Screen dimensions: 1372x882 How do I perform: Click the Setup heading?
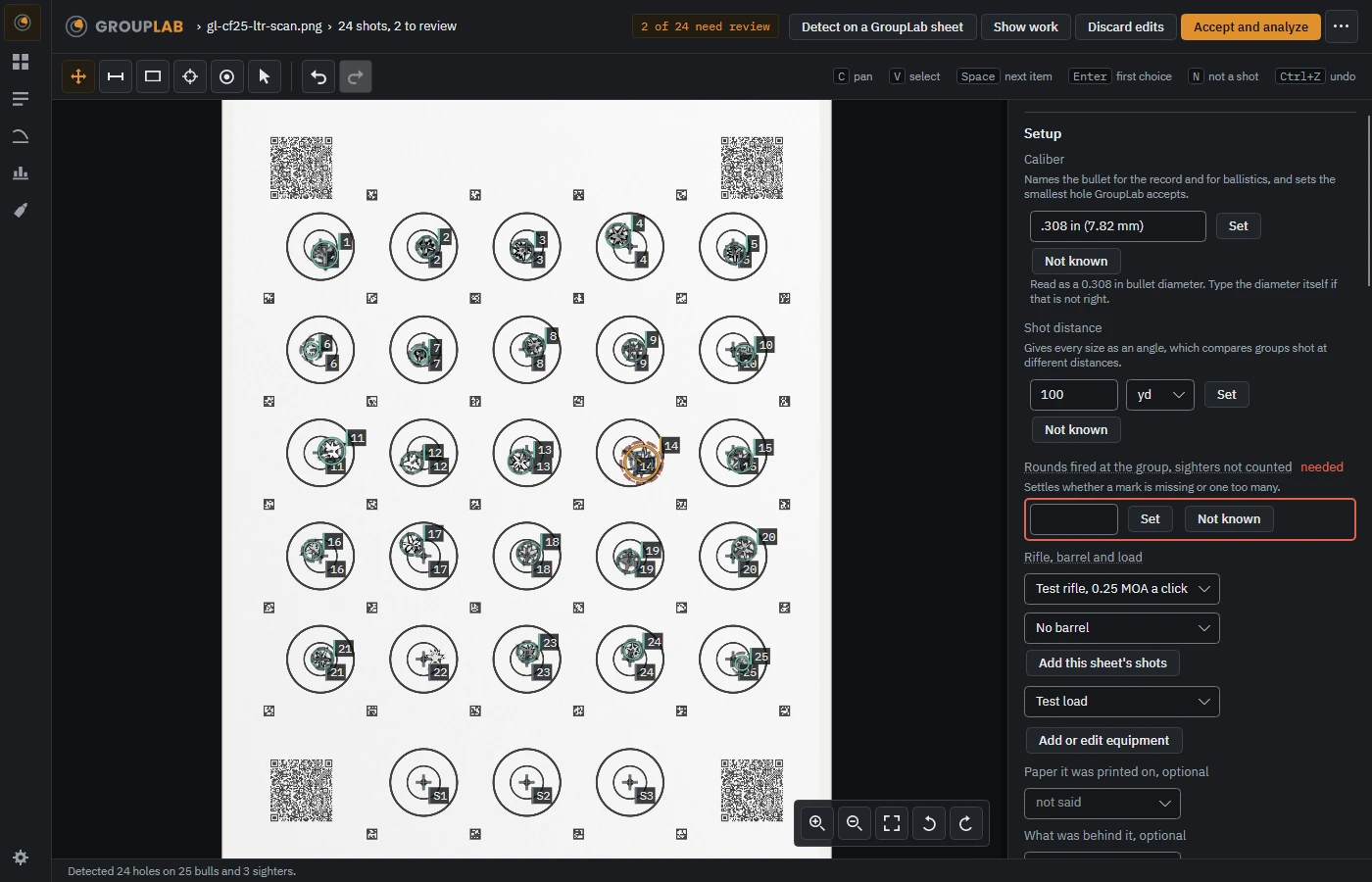point(1043,134)
